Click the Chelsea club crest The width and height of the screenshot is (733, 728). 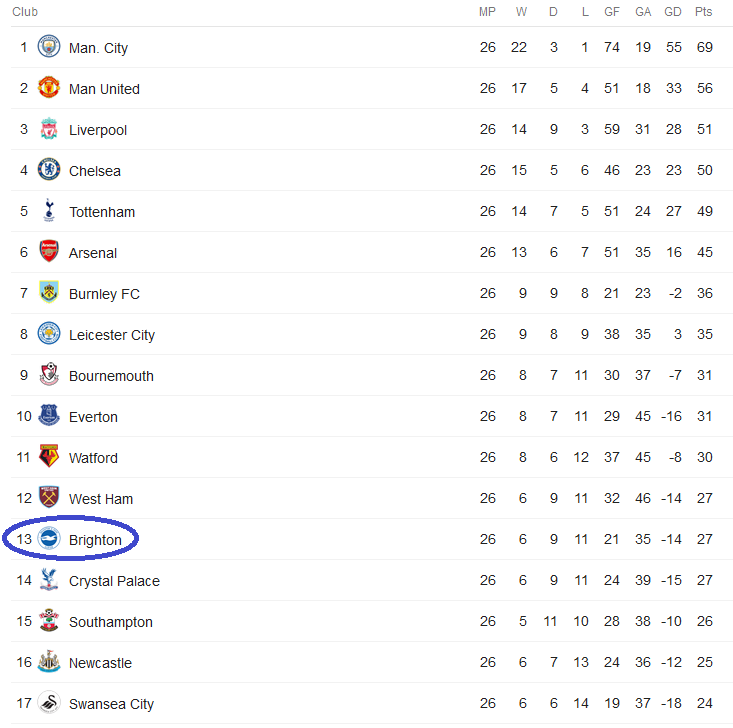(49, 170)
